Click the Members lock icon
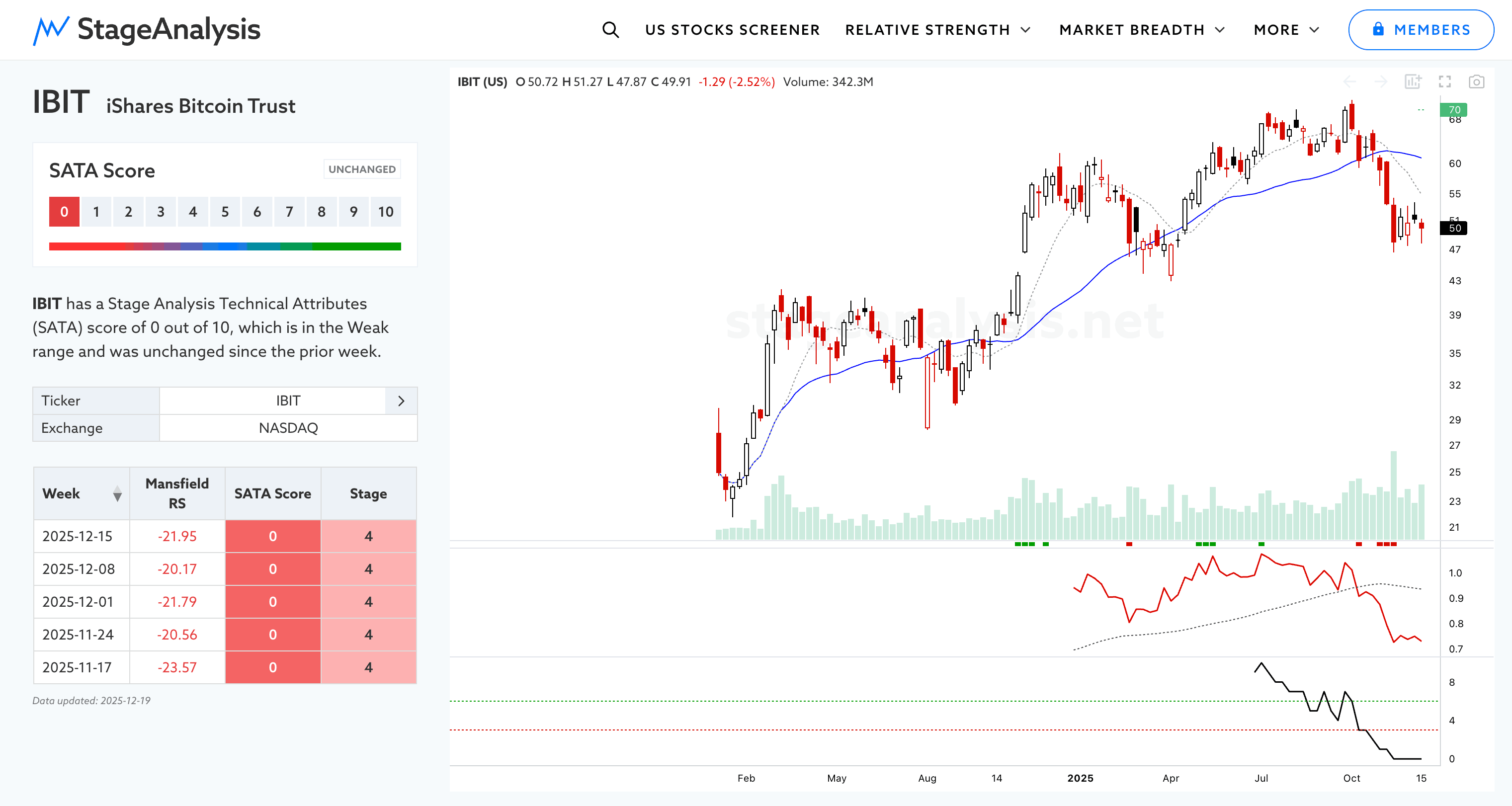This screenshot has width=1512, height=806. pos(1378,29)
